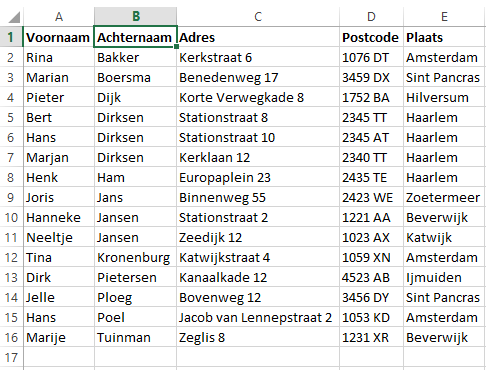
Task: Select row 9 header
Action: tap(11, 197)
